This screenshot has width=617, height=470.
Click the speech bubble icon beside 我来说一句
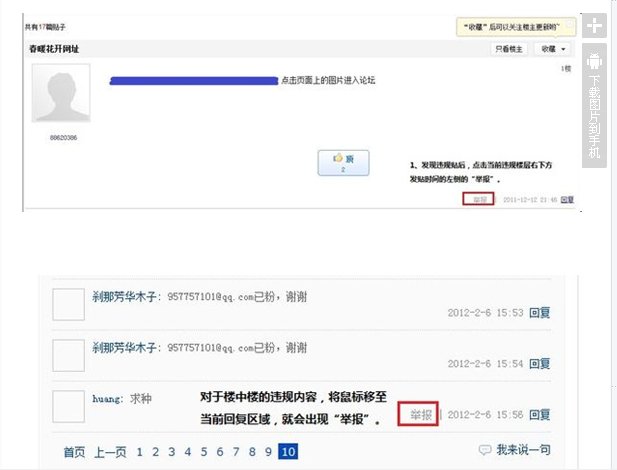coord(485,450)
